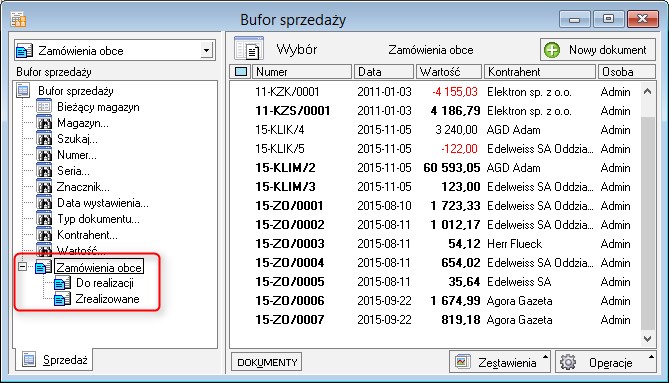Open the Zestawienia button menu
669x383 pixels.
(x=500, y=362)
